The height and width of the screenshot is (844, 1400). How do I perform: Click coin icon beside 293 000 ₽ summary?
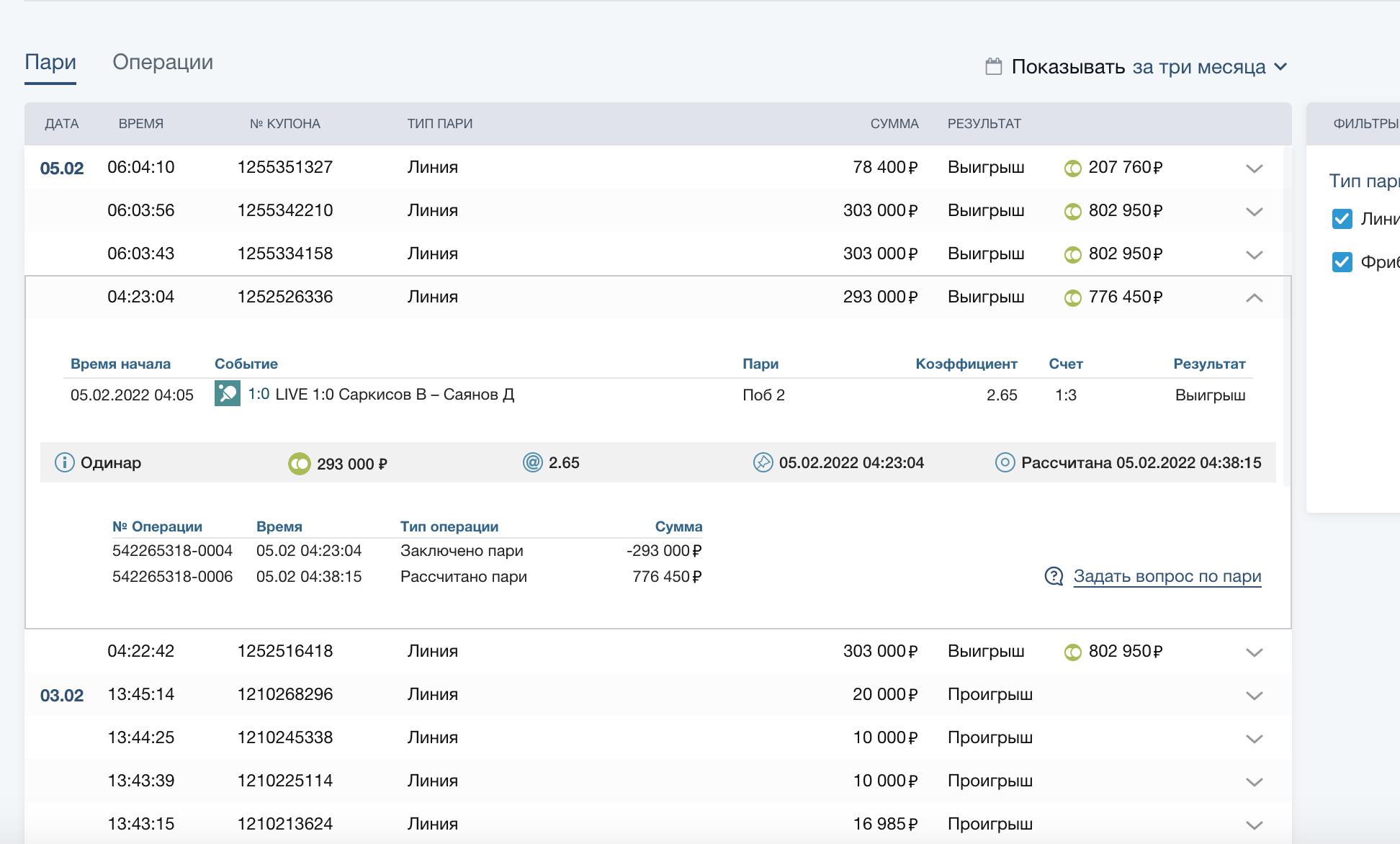(299, 464)
